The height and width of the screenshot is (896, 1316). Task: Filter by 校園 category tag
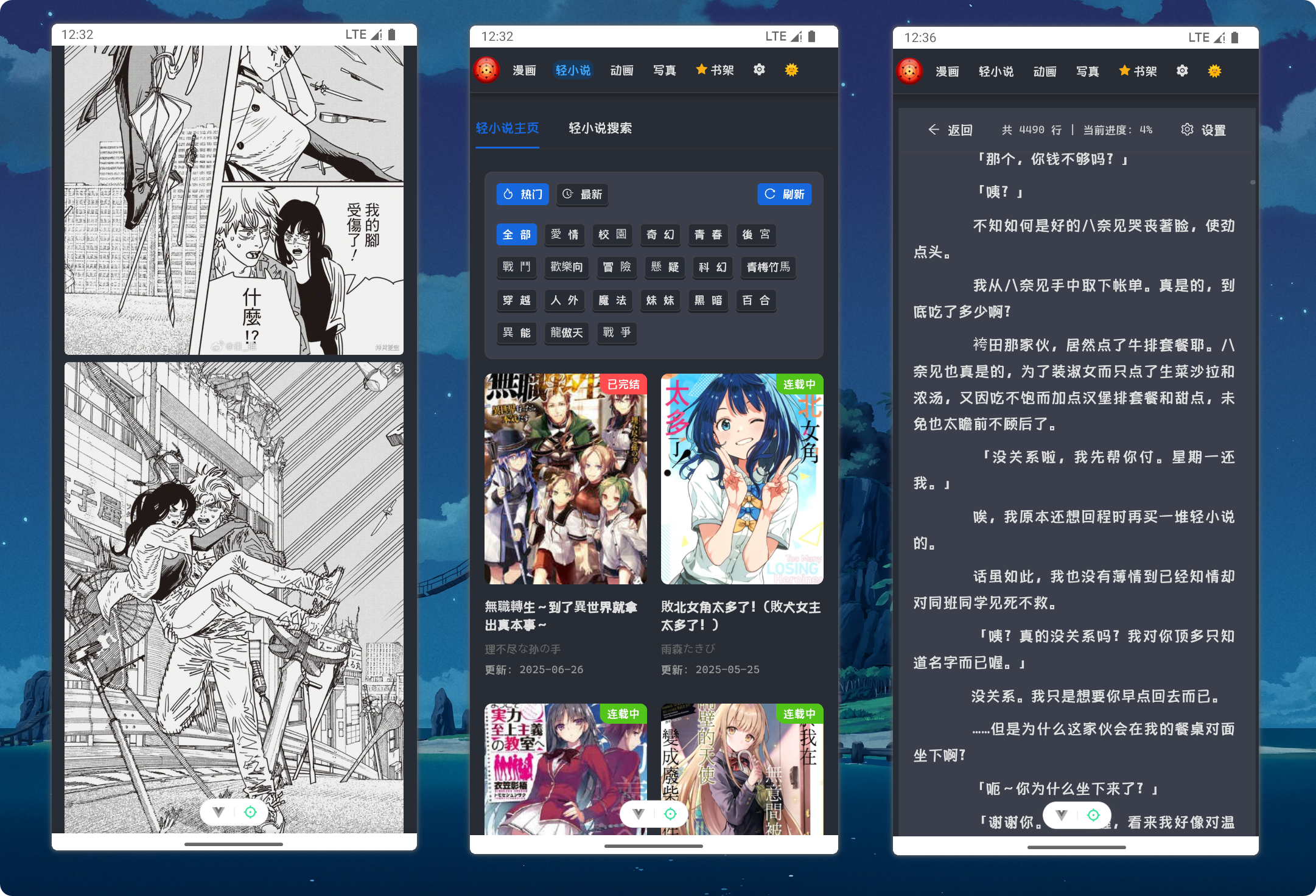[612, 234]
